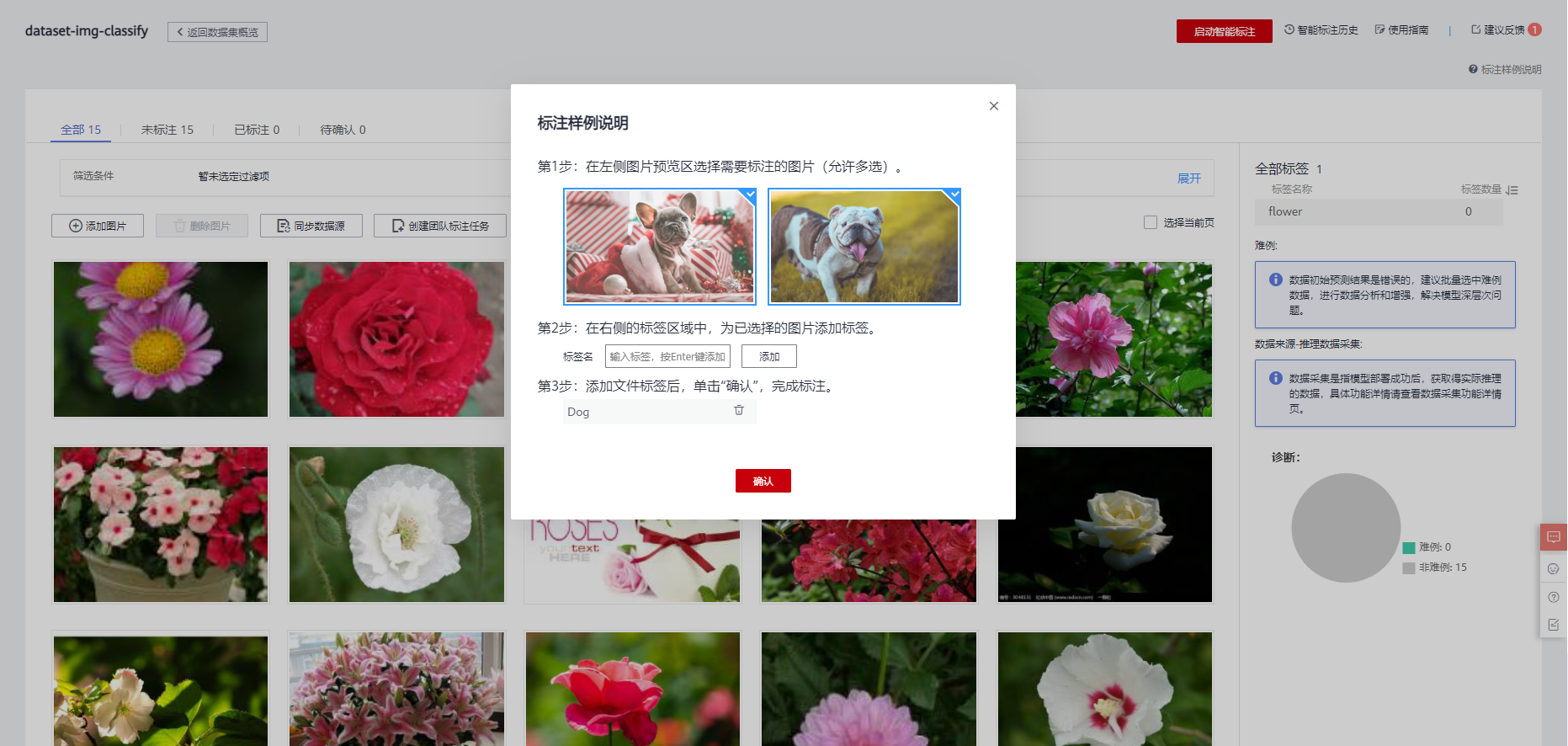1568x746 pixels.
Task: Select the red rose thumbnail in top row
Action: pyautogui.click(x=396, y=339)
